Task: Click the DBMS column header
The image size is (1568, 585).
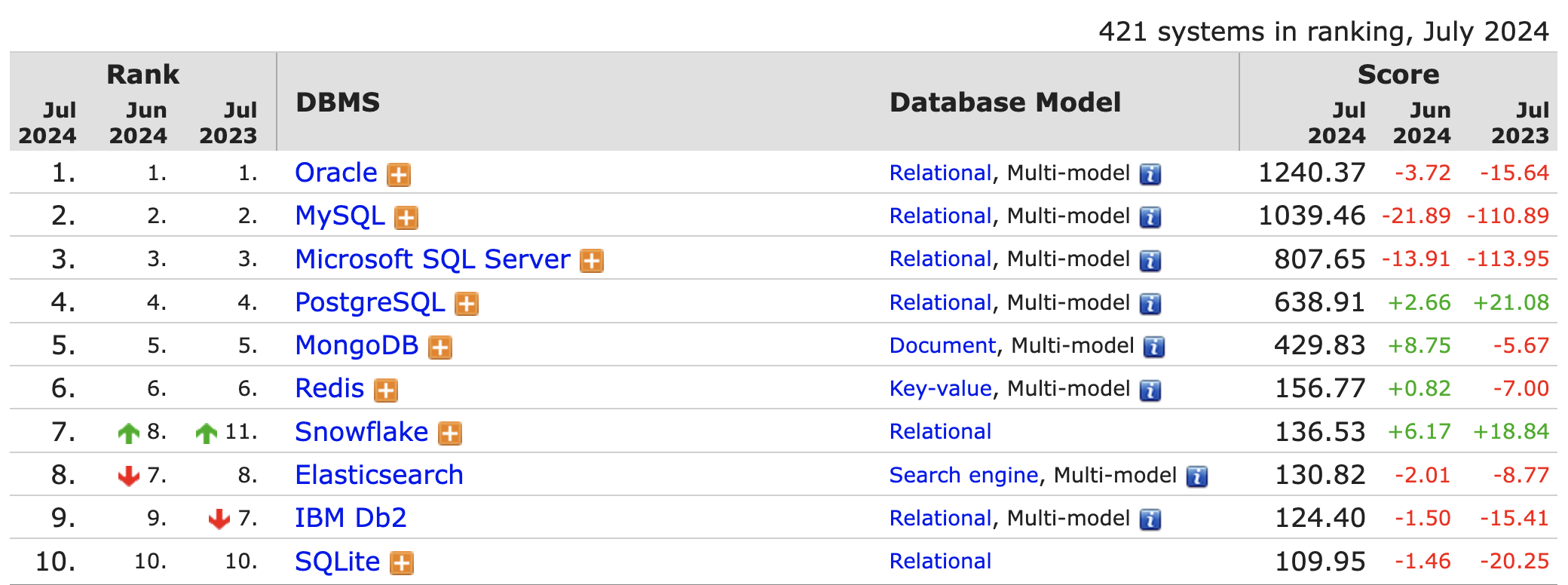Action: pyautogui.click(x=338, y=103)
